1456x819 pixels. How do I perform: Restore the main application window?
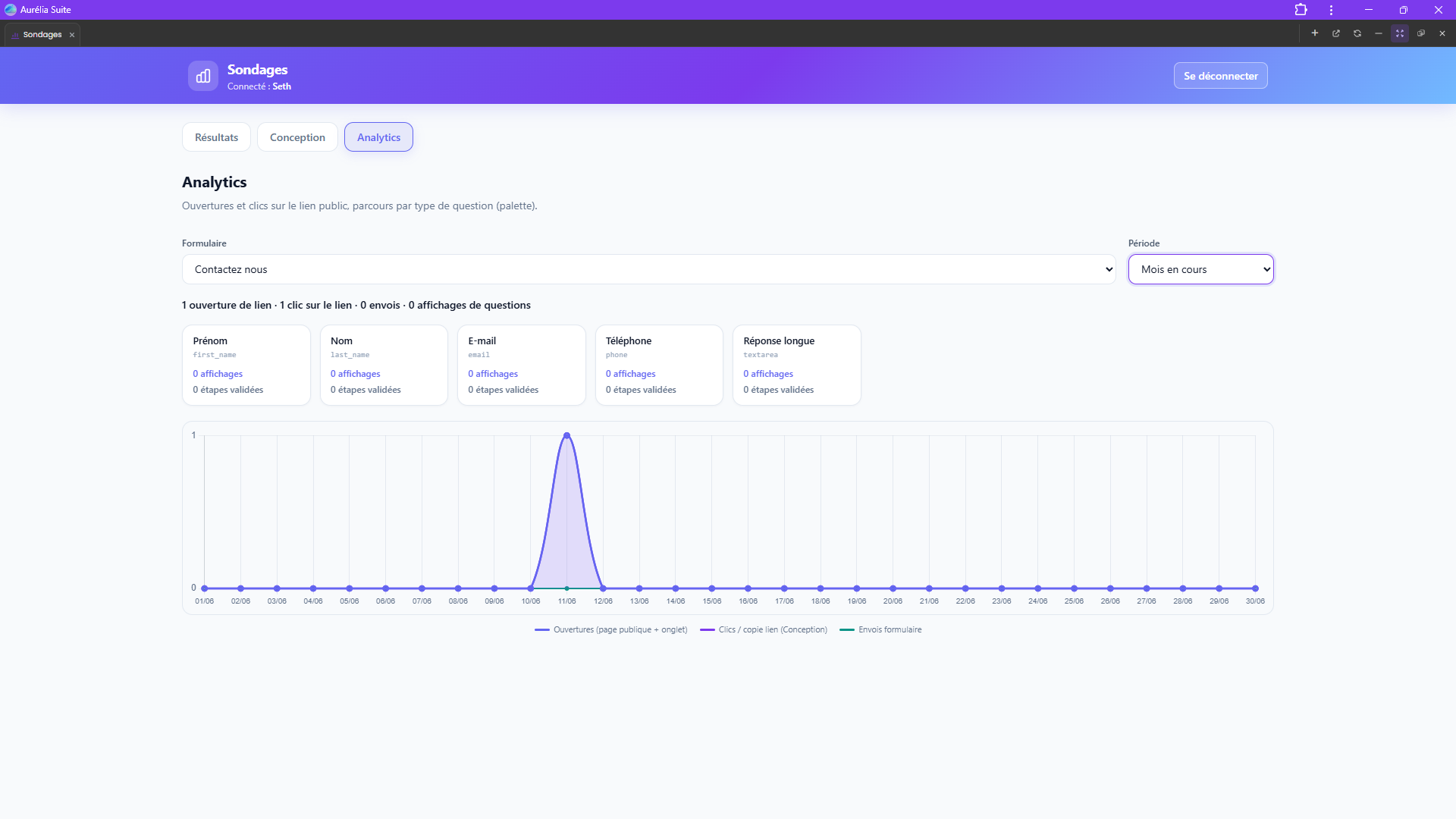1403,10
